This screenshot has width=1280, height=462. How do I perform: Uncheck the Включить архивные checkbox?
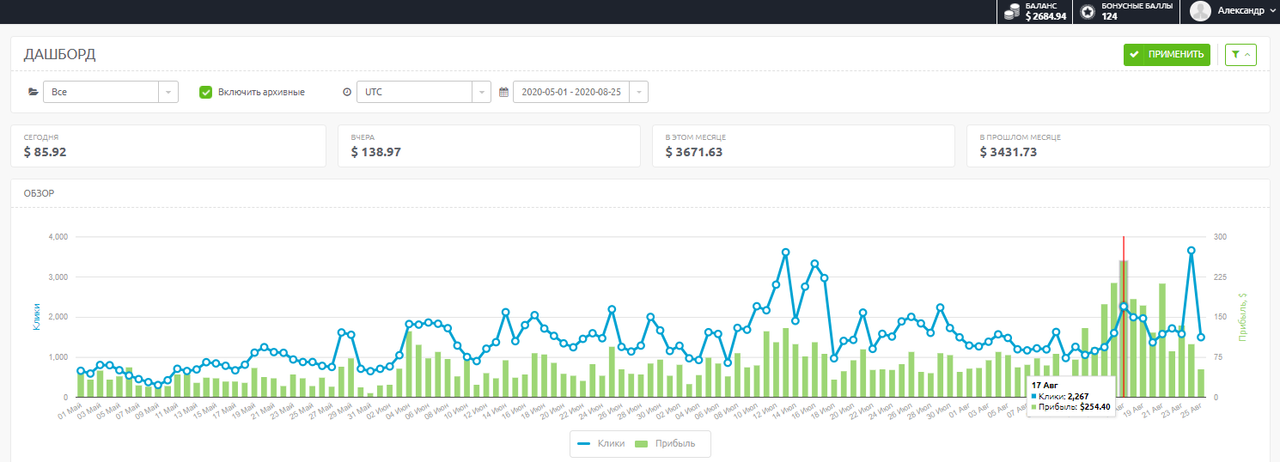coord(206,92)
